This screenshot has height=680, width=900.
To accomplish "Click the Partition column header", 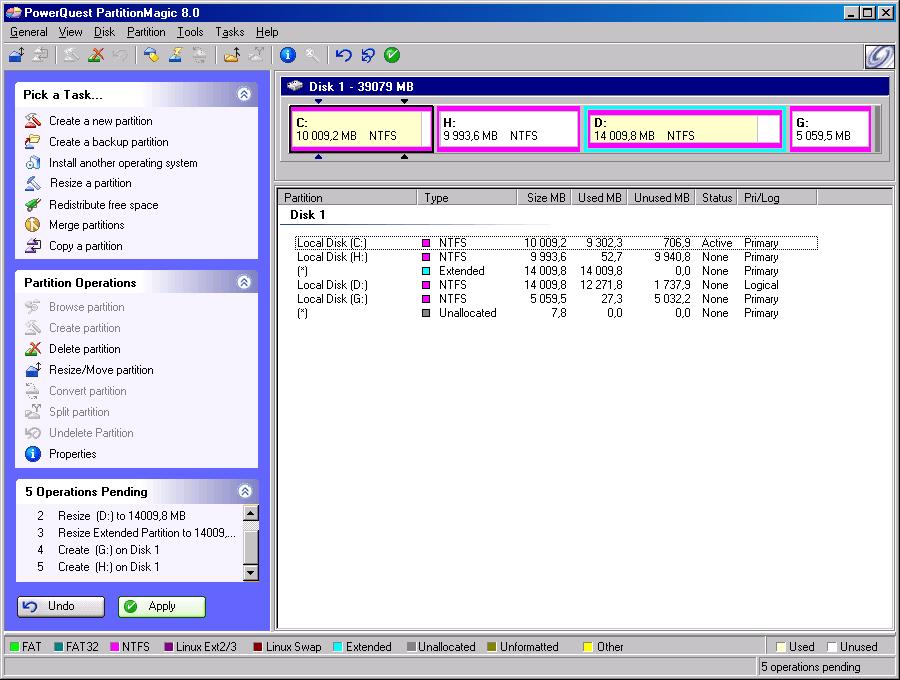I will point(349,197).
